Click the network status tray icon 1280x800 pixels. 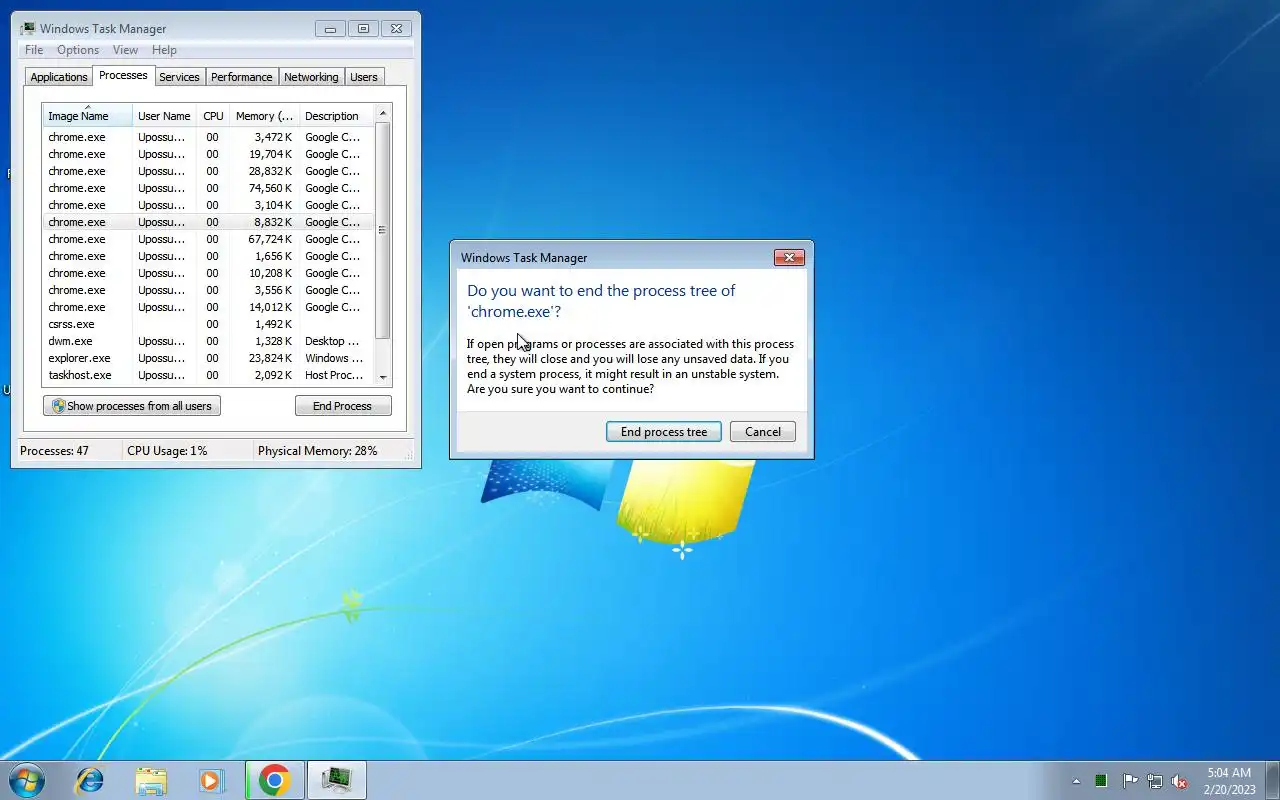click(x=1155, y=781)
